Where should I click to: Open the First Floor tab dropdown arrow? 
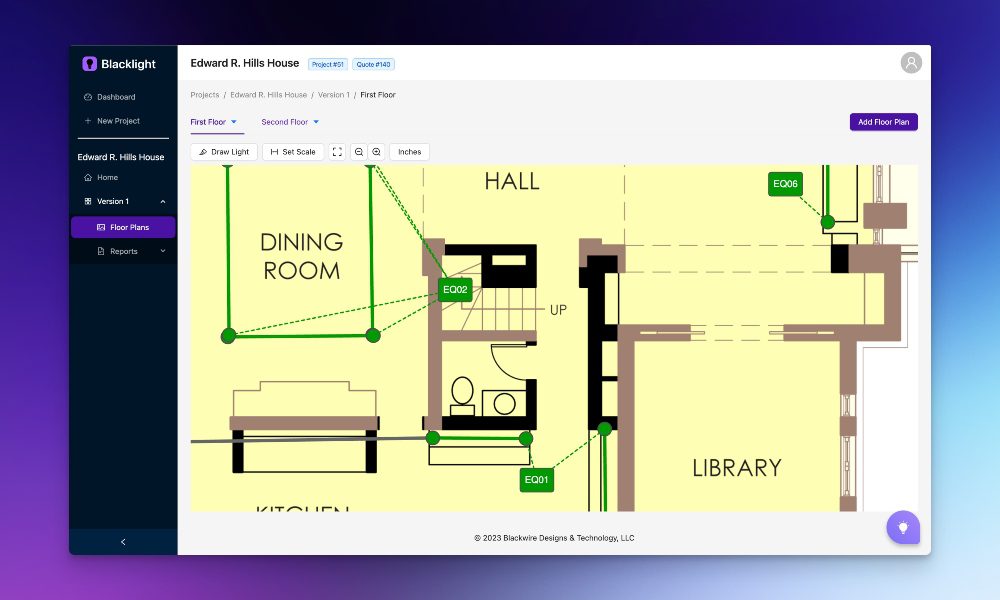[234, 122]
